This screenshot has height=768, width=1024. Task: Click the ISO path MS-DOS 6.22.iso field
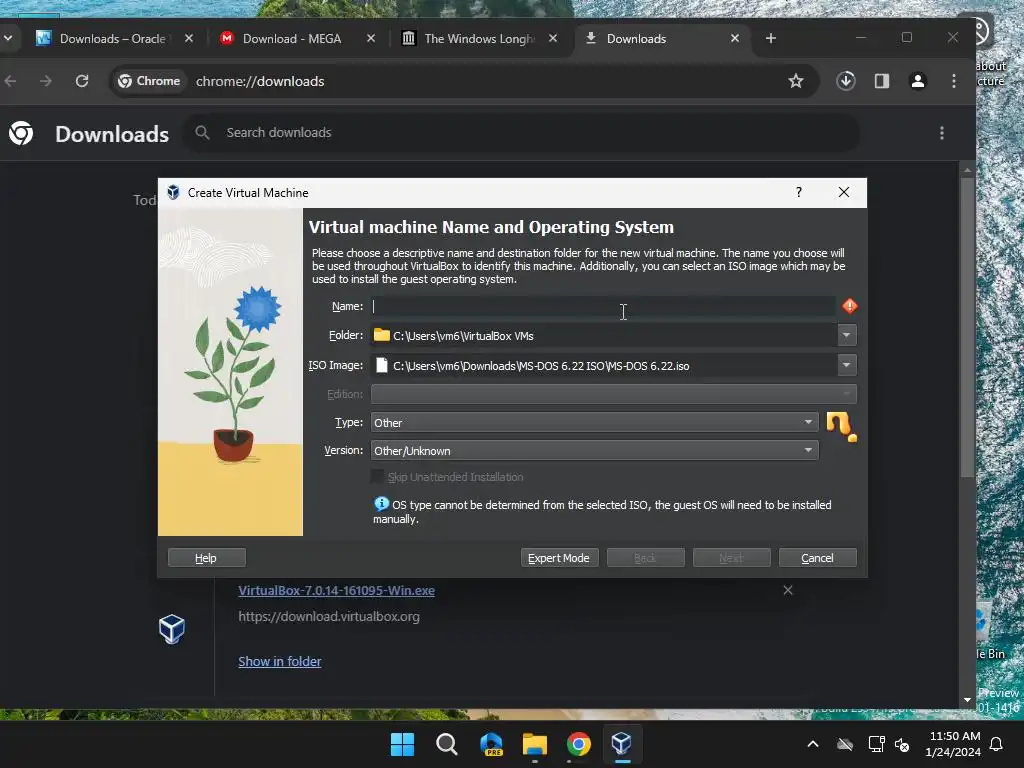pos(604,365)
